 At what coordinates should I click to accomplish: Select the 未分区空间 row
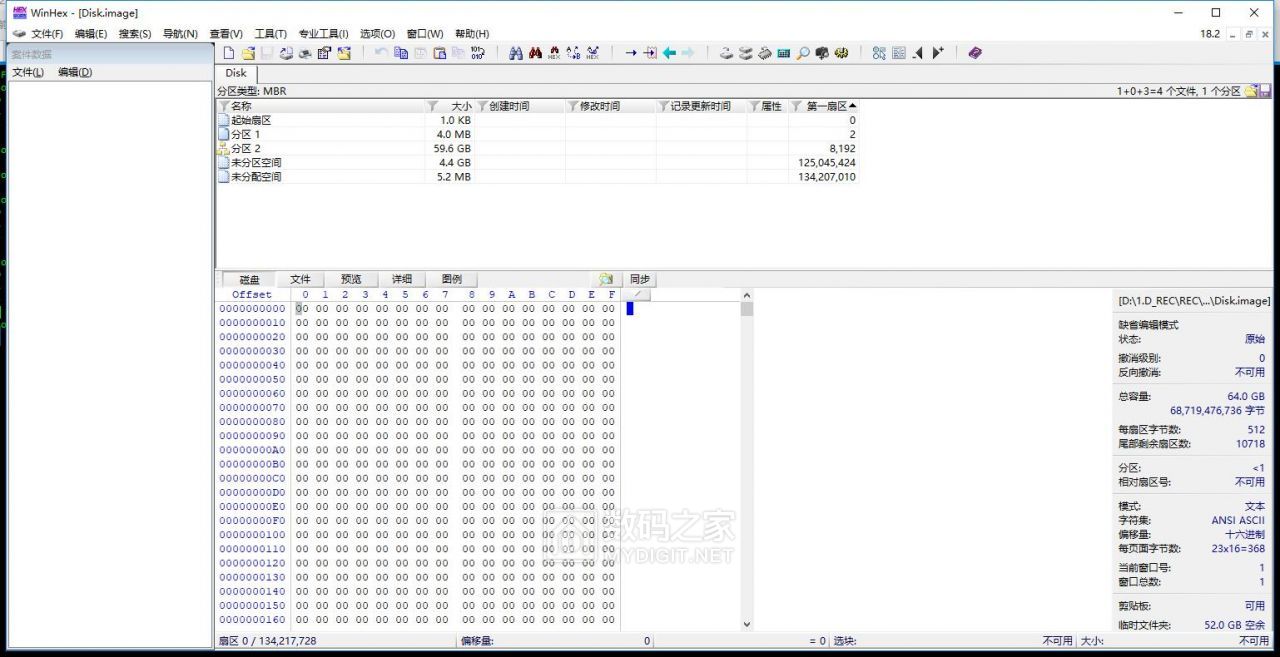(x=536, y=162)
